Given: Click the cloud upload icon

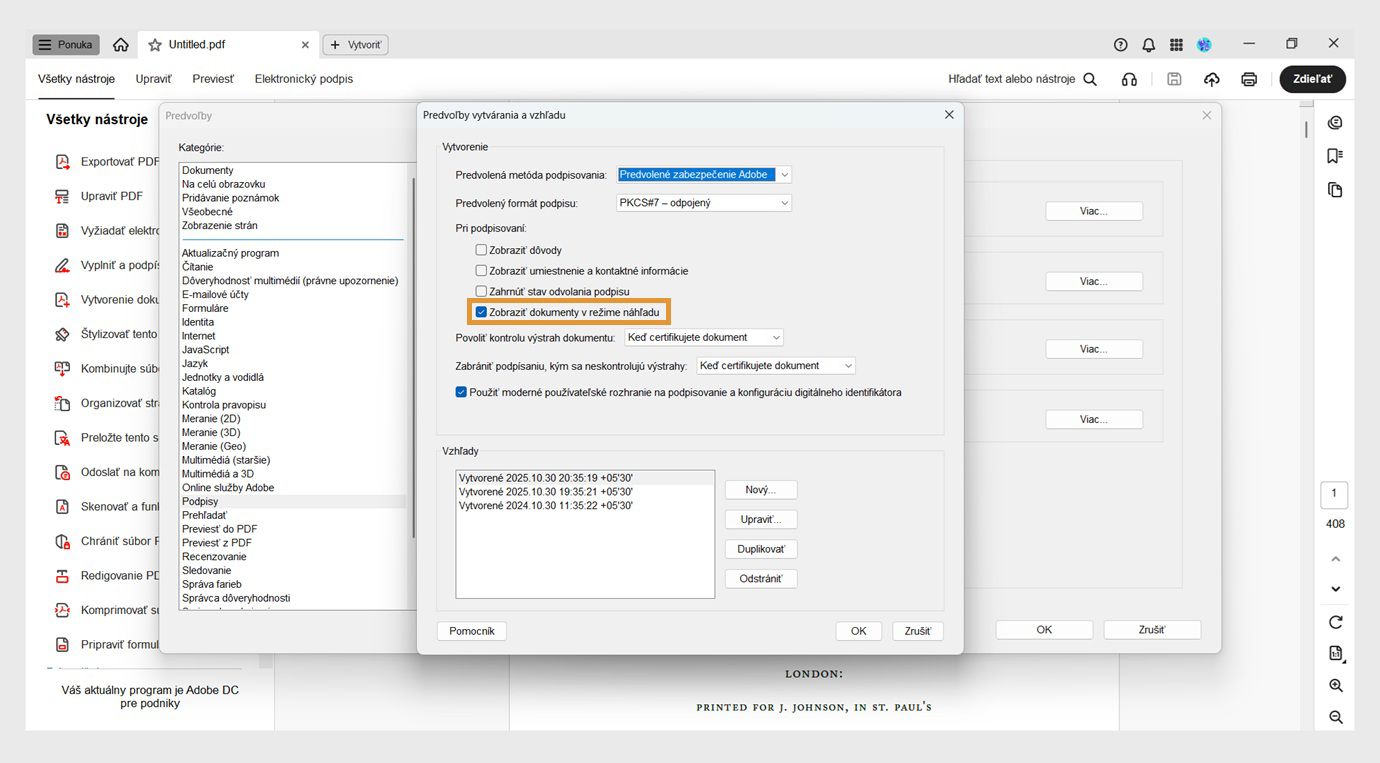Looking at the screenshot, I should [x=1211, y=79].
